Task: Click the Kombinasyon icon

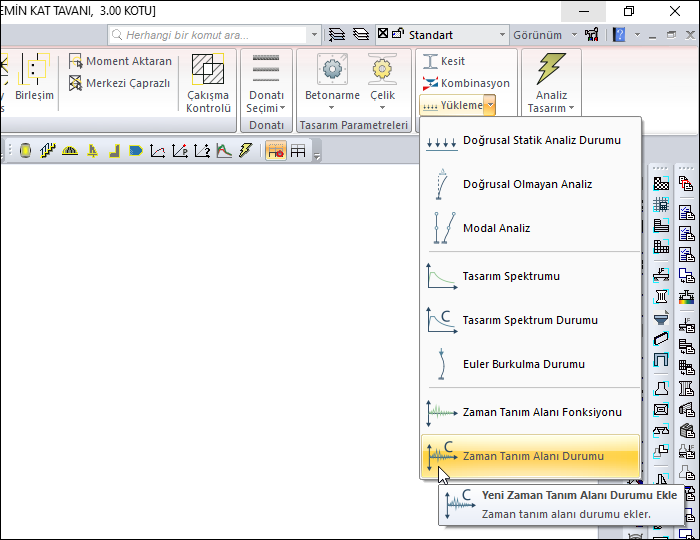Action: point(431,83)
